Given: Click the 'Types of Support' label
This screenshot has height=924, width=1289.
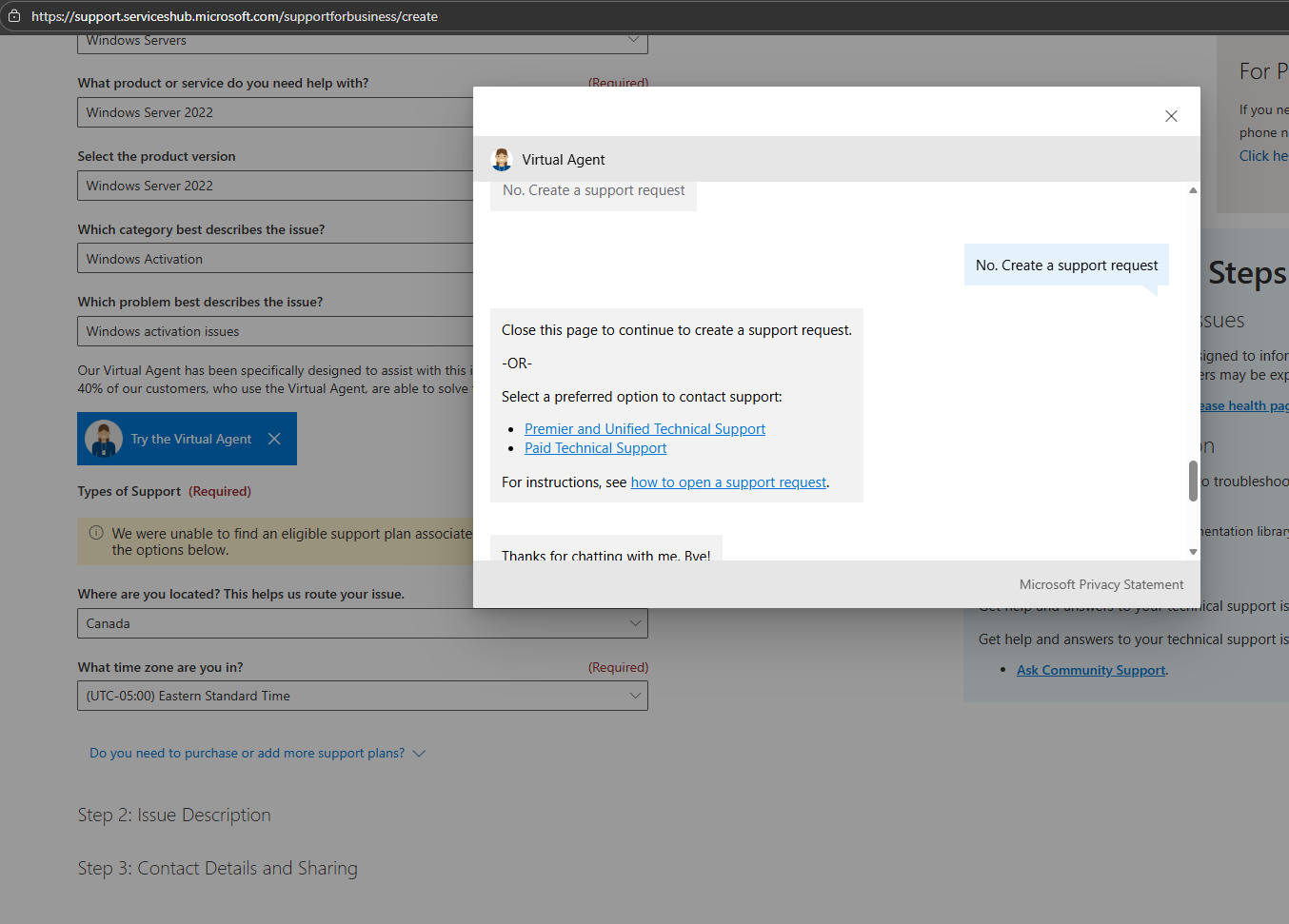Looking at the screenshot, I should [x=129, y=491].
